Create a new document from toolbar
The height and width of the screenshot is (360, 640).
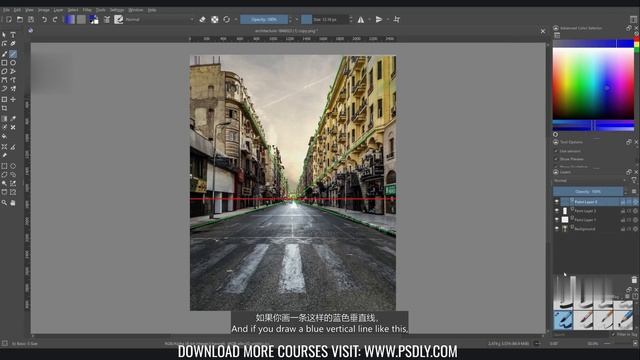coord(9,19)
